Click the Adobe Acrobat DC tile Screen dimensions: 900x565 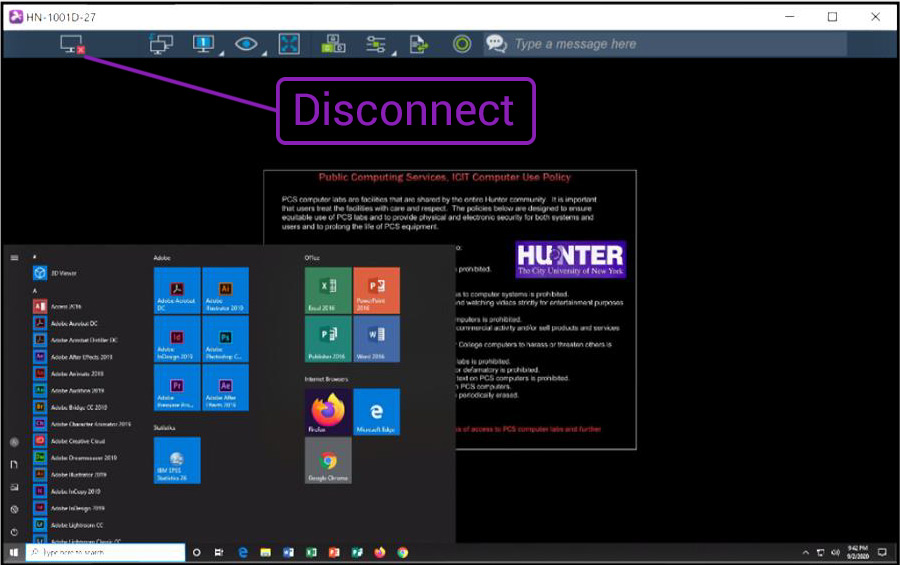(x=177, y=290)
